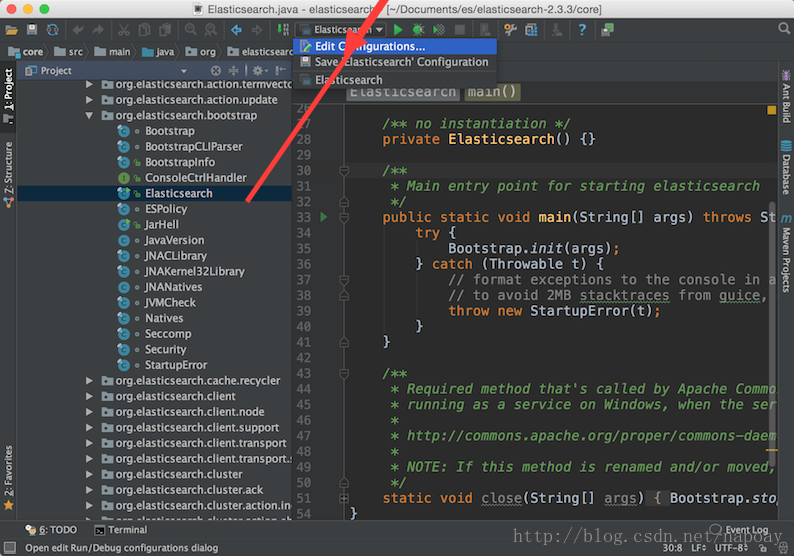The height and width of the screenshot is (556, 794).
Task: Click the Synchronize toolbar icon
Action: [x=53, y=30]
